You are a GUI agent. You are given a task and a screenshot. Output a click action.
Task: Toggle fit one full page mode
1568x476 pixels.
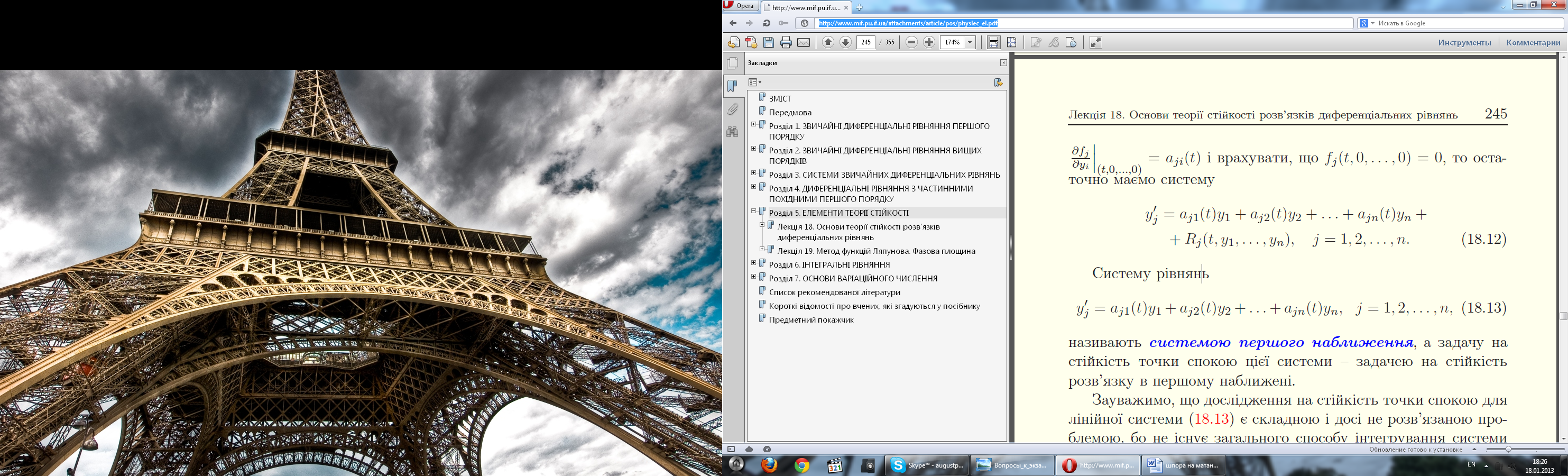click(x=1012, y=42)
